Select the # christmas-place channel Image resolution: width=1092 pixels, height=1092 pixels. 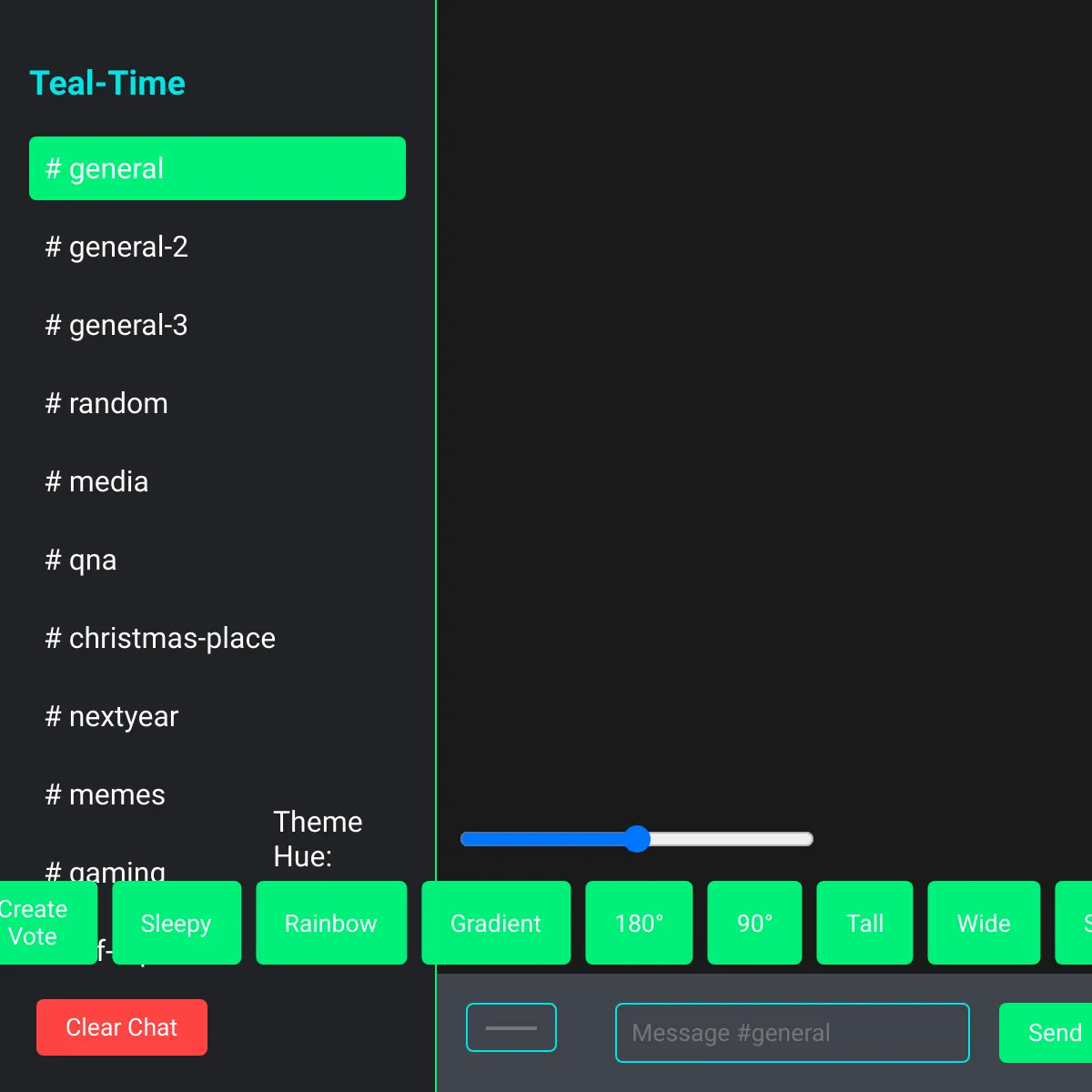click(217, 638)
